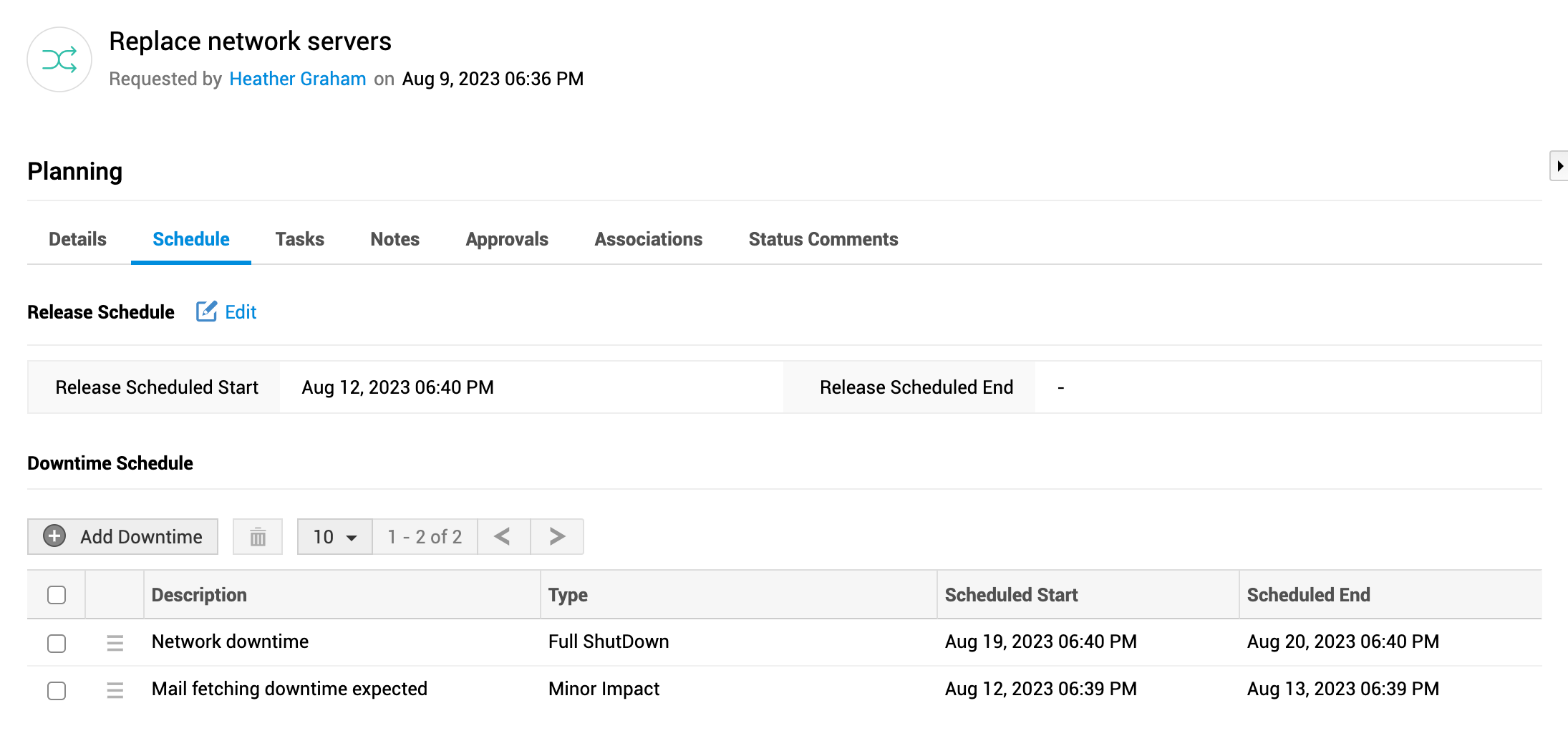Expand the collapsed right side panel arrow
Screen dimensions: 1568x736
[1559, 166]
